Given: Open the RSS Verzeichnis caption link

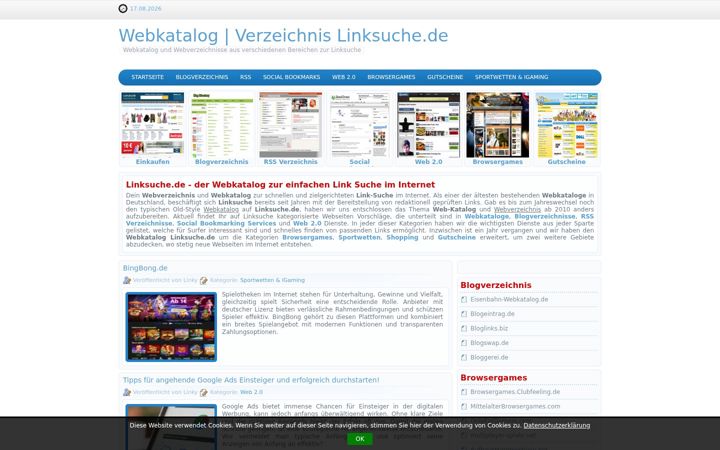Looking at the screenshot, I should click(290, 162).
